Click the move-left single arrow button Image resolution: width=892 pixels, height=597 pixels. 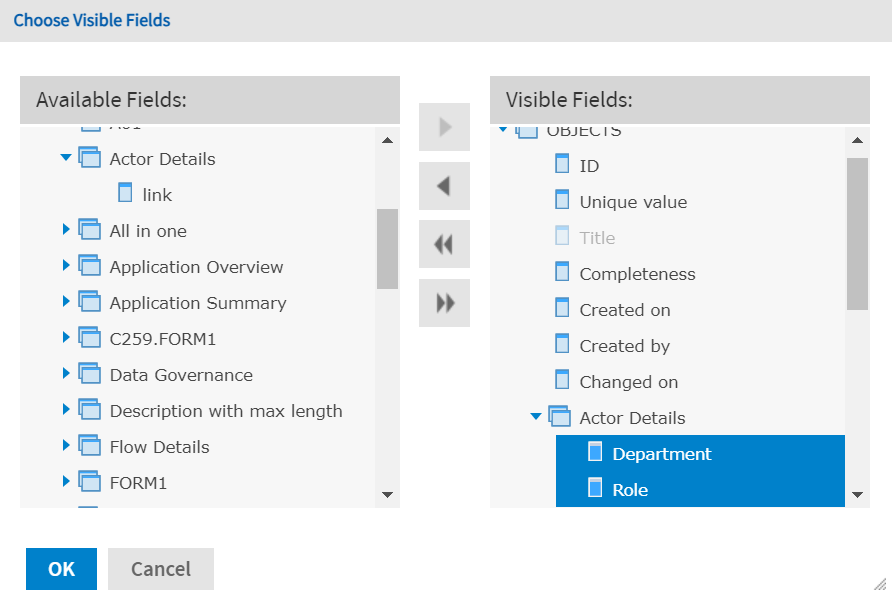click(x=444, y=186)
